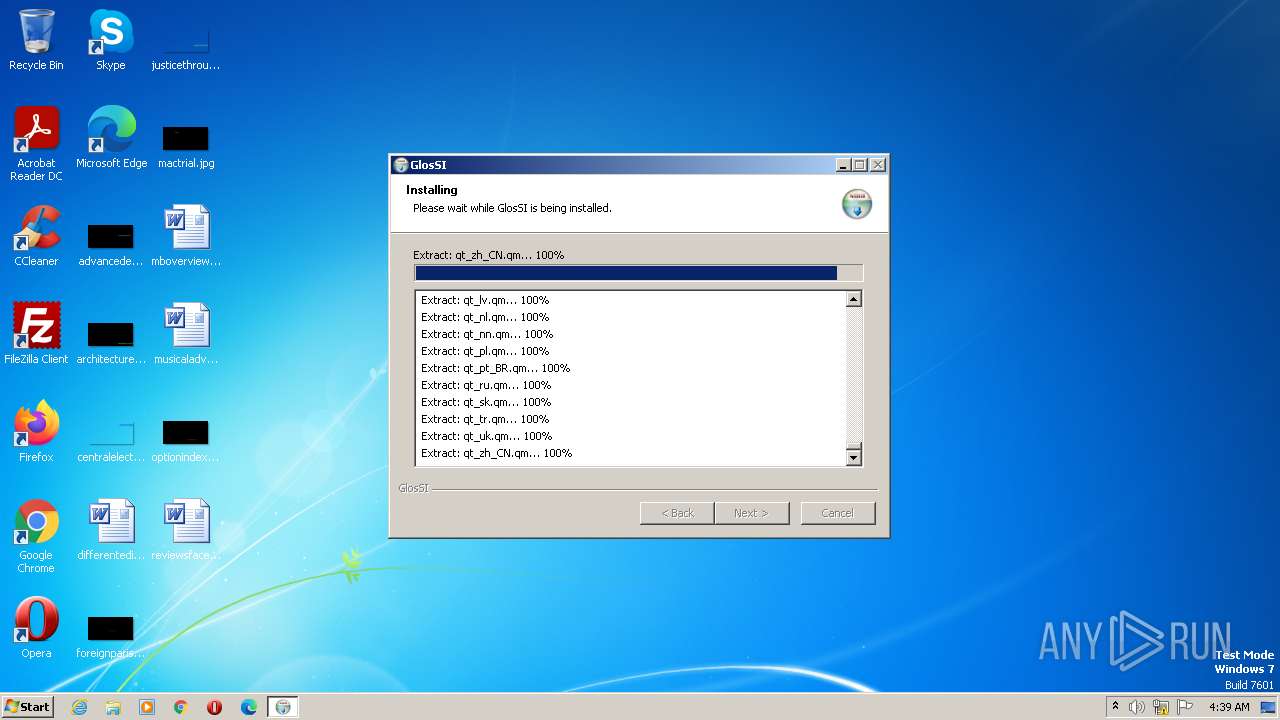Launch Google Chrome desktop shortcut
Screen dimensions: 1280x720
(36, 536)
